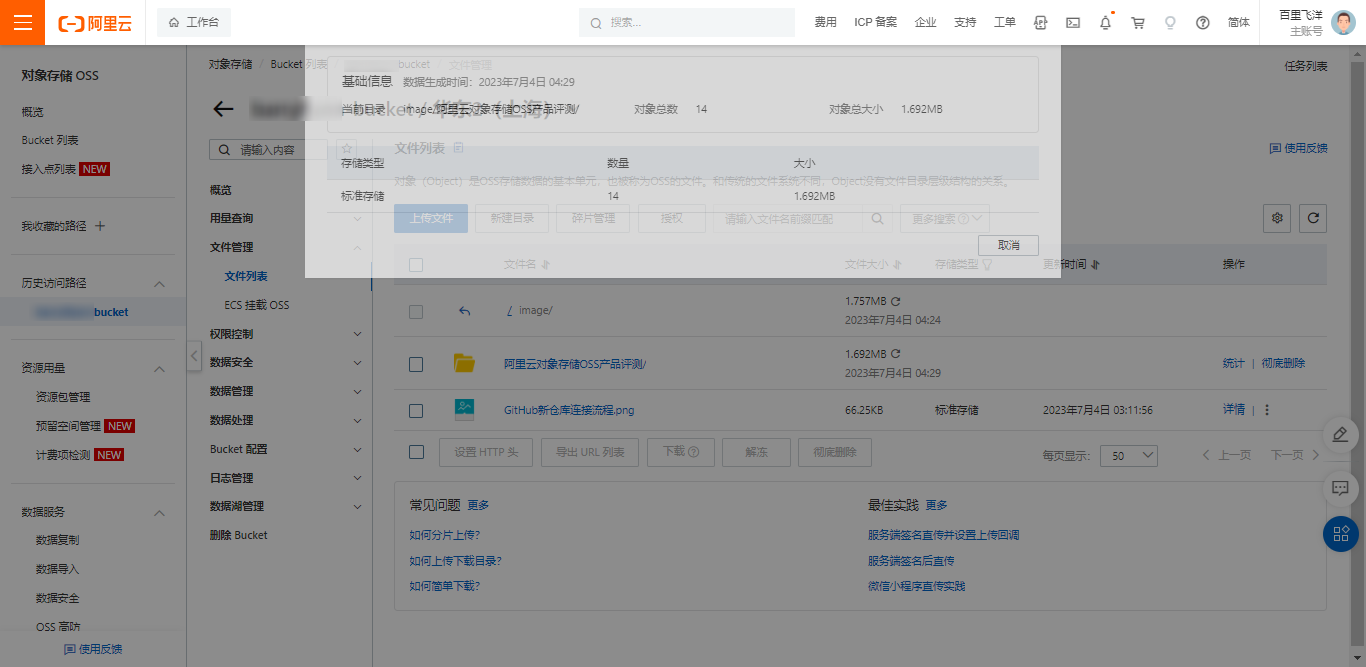Screen dimensions: 1366x667
Task: Open the items-per-page dropdown showing 50
Action: click(x=1128, y=455)
